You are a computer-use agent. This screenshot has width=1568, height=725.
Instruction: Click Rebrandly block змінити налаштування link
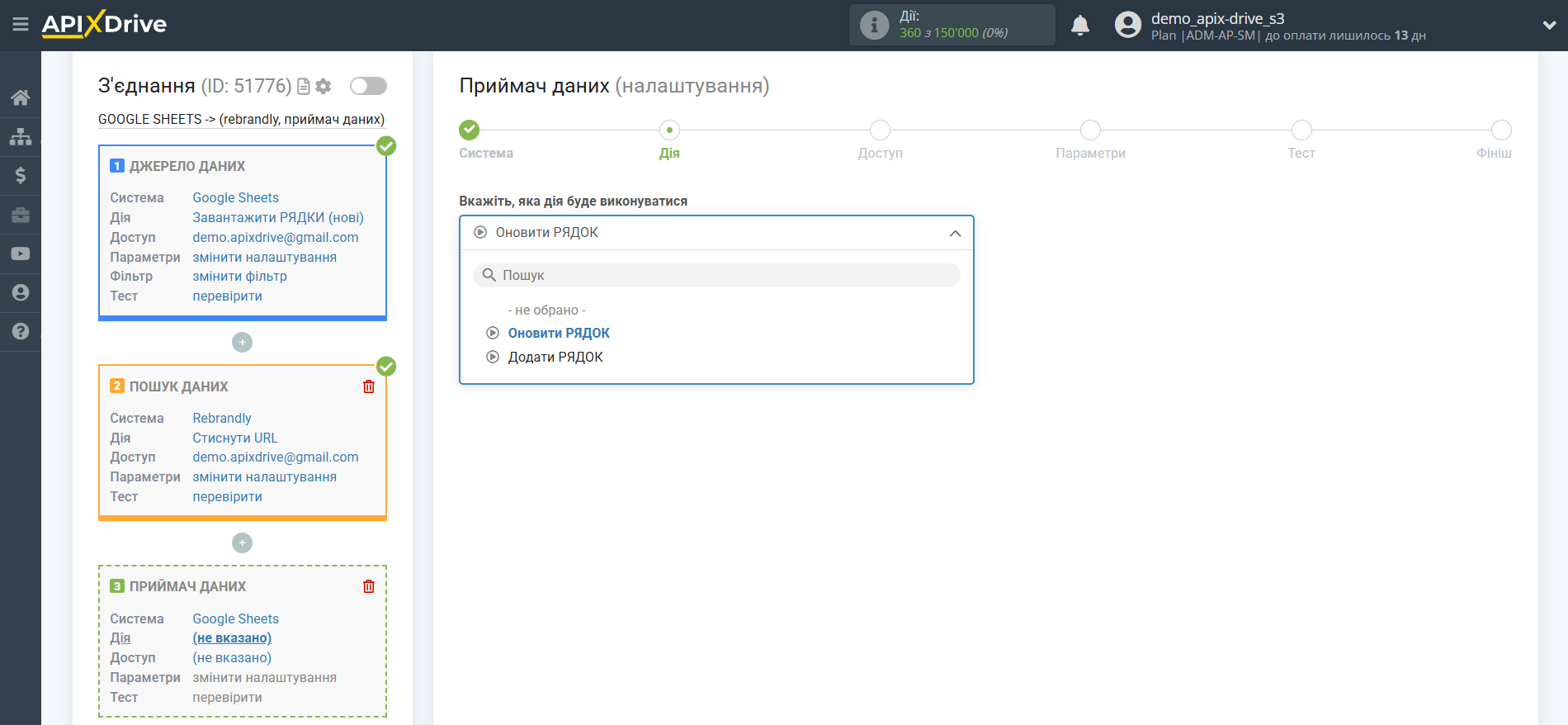tap(265, 477)
